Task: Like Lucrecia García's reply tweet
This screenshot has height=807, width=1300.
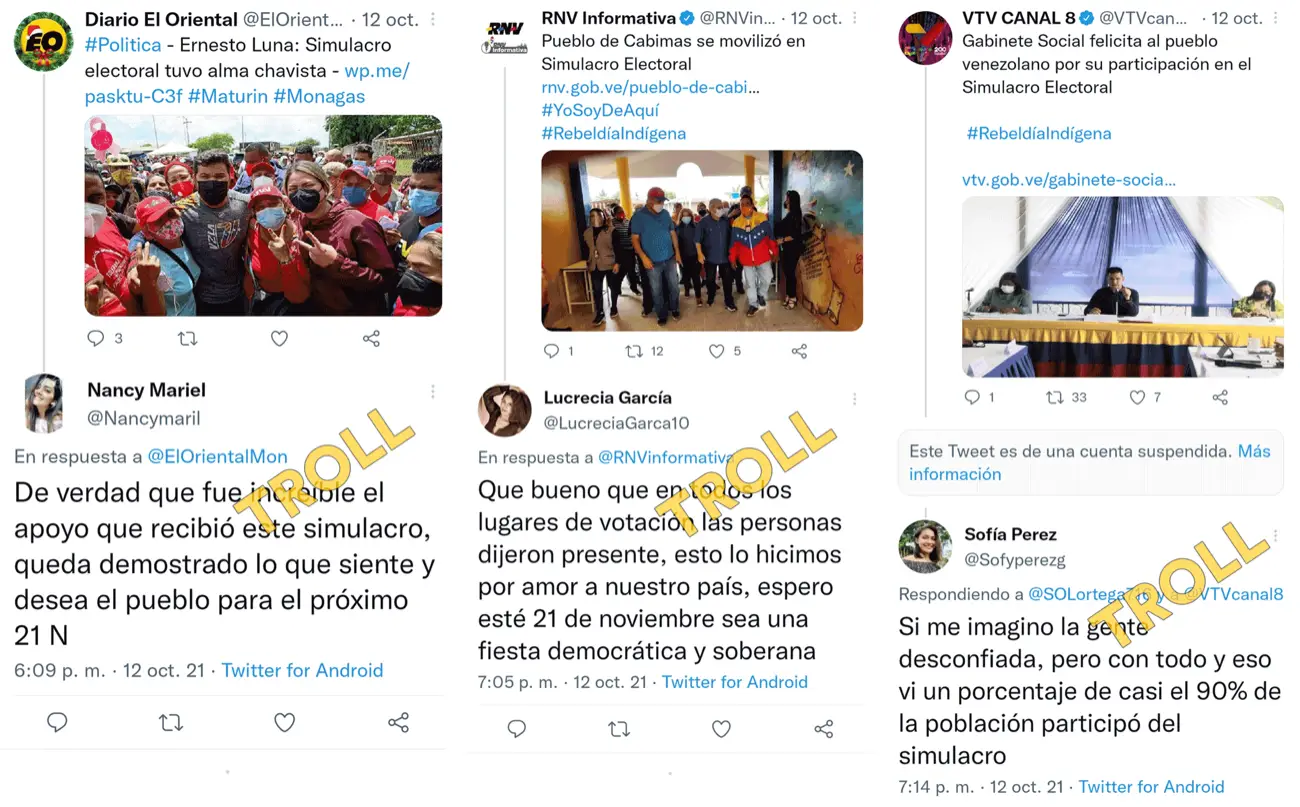Action: click(x=721, y=729)
